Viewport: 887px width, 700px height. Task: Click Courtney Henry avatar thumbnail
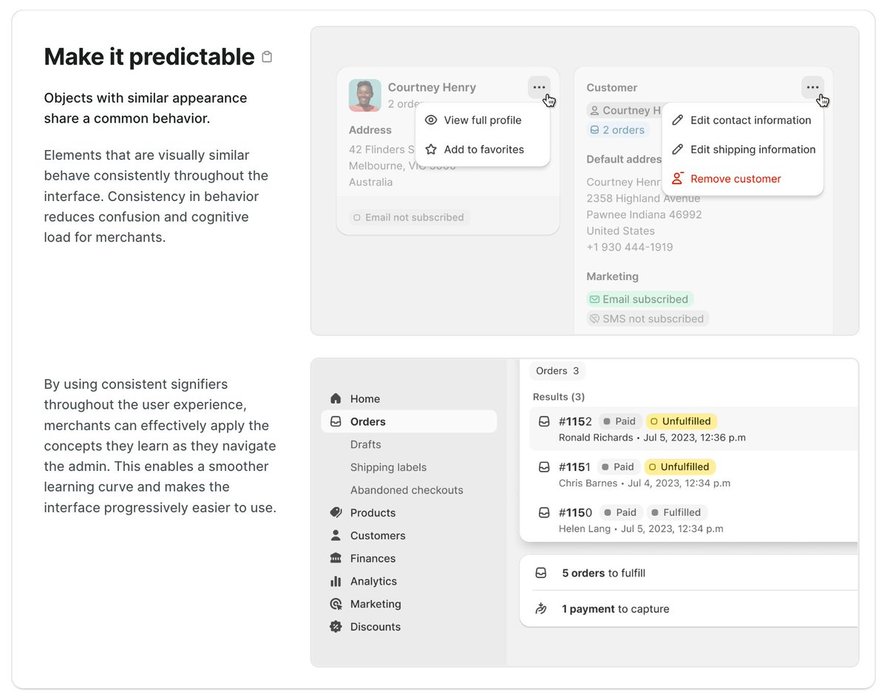pyautogui.click(x=364, y=95)
